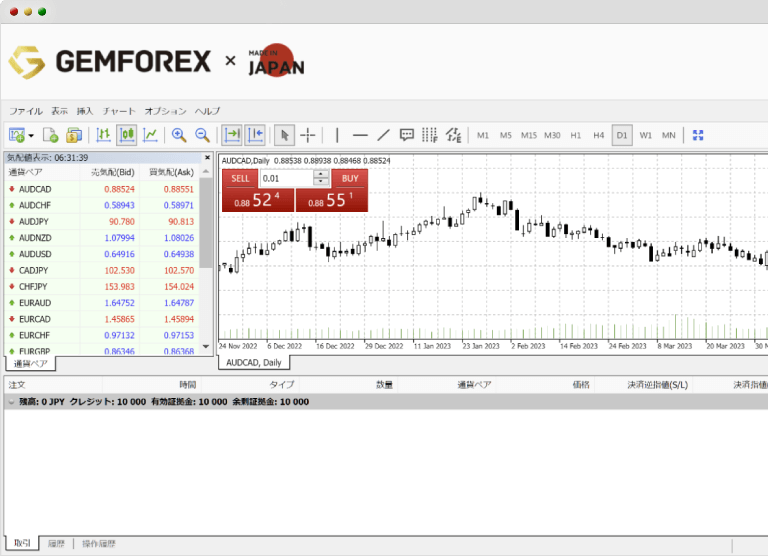Toggle chart auto-scroll to end
Screen dimensions: 768x556
point(232,135)
